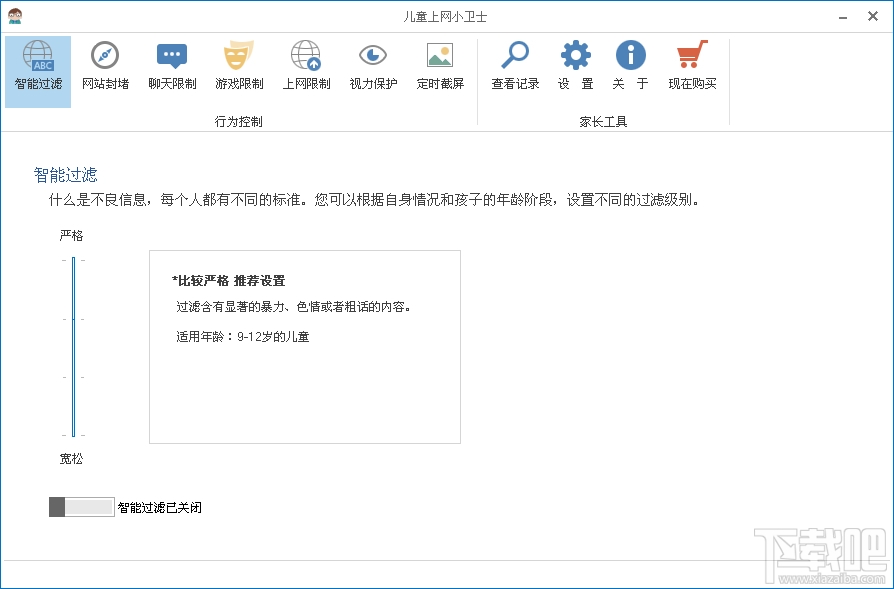Viewport: 894px width, 589px height.
Task: Click the 行为控制 group label
Action: click(x=238, y=121)
